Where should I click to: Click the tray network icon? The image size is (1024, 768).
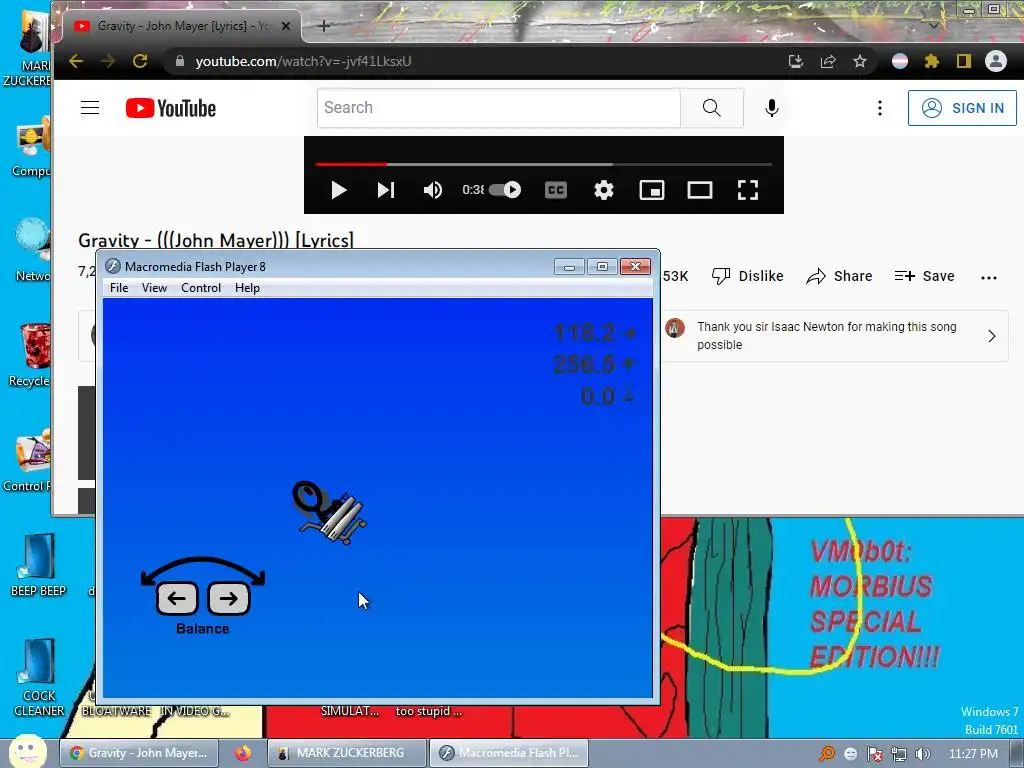click(x=899, y=754)
